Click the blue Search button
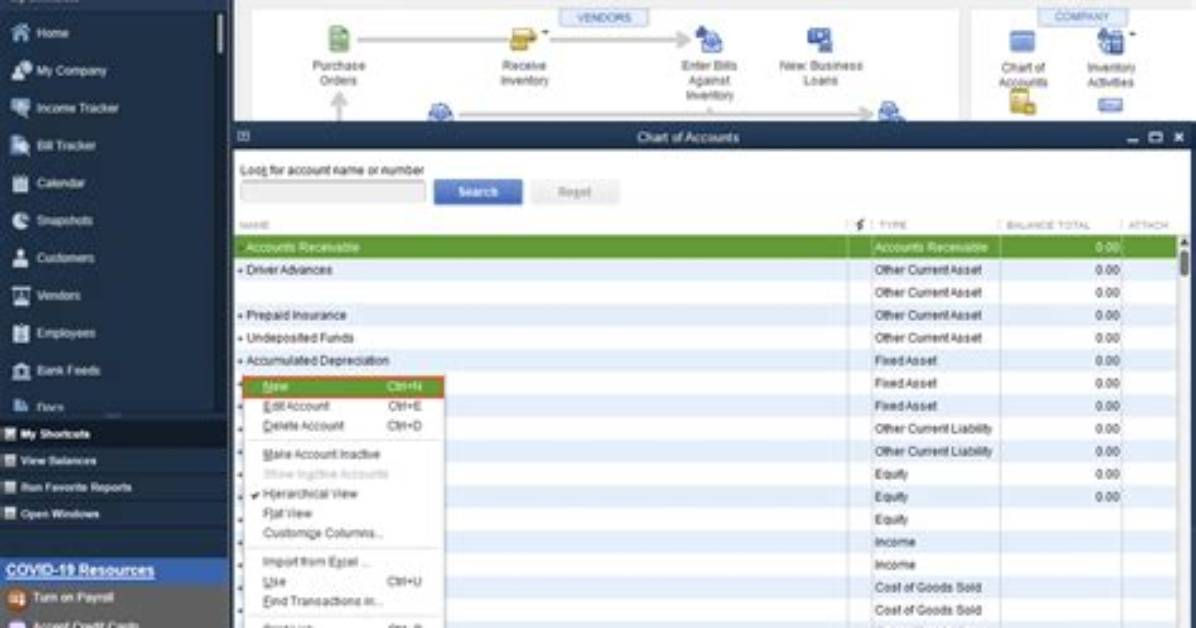 click(478, 192)
